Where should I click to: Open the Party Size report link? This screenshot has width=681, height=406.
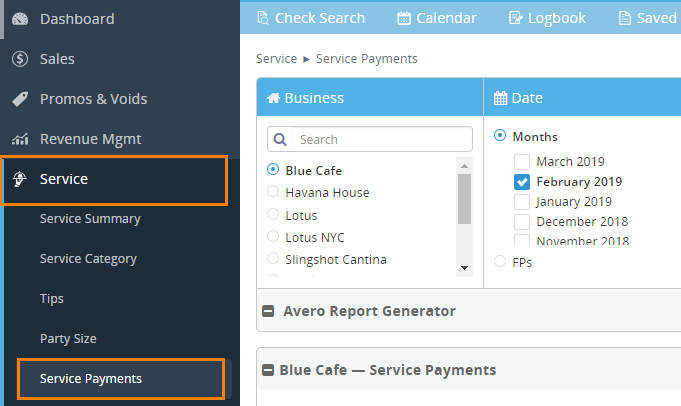68,339
